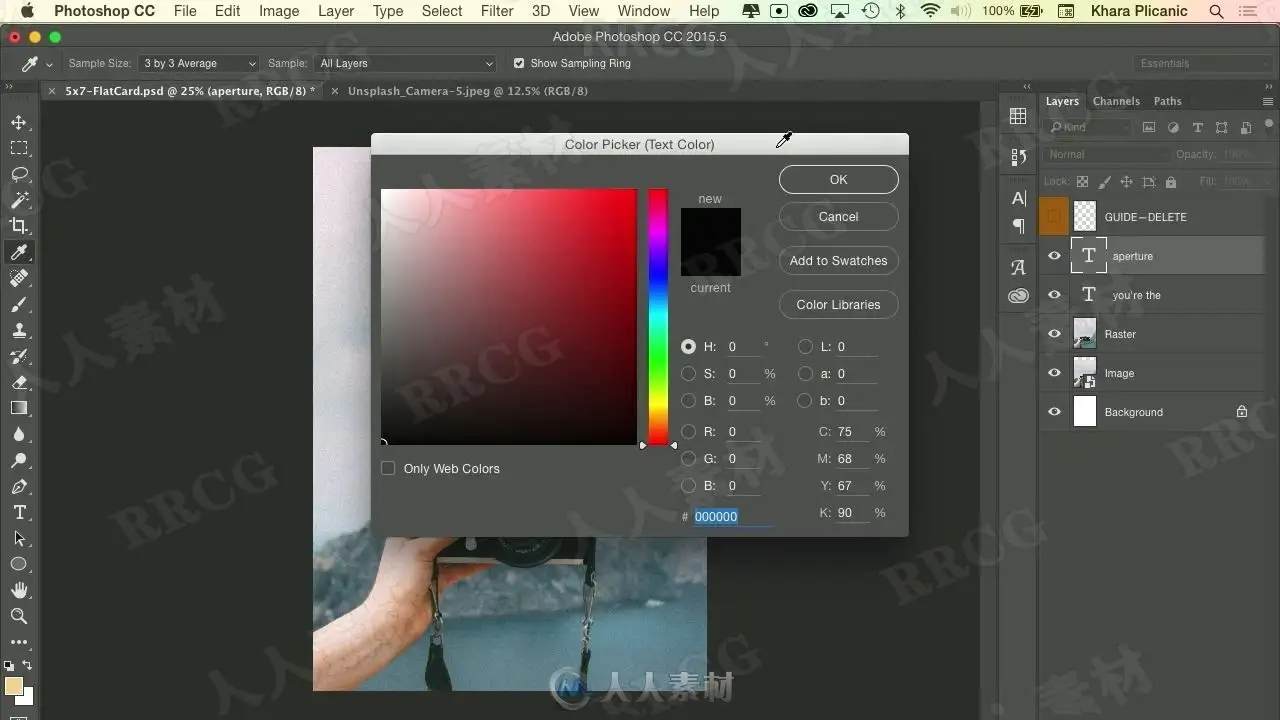The width and height of the screenshot is (1280, 720).
Task: Select the Eraser tool
Action: coord(19,382)
